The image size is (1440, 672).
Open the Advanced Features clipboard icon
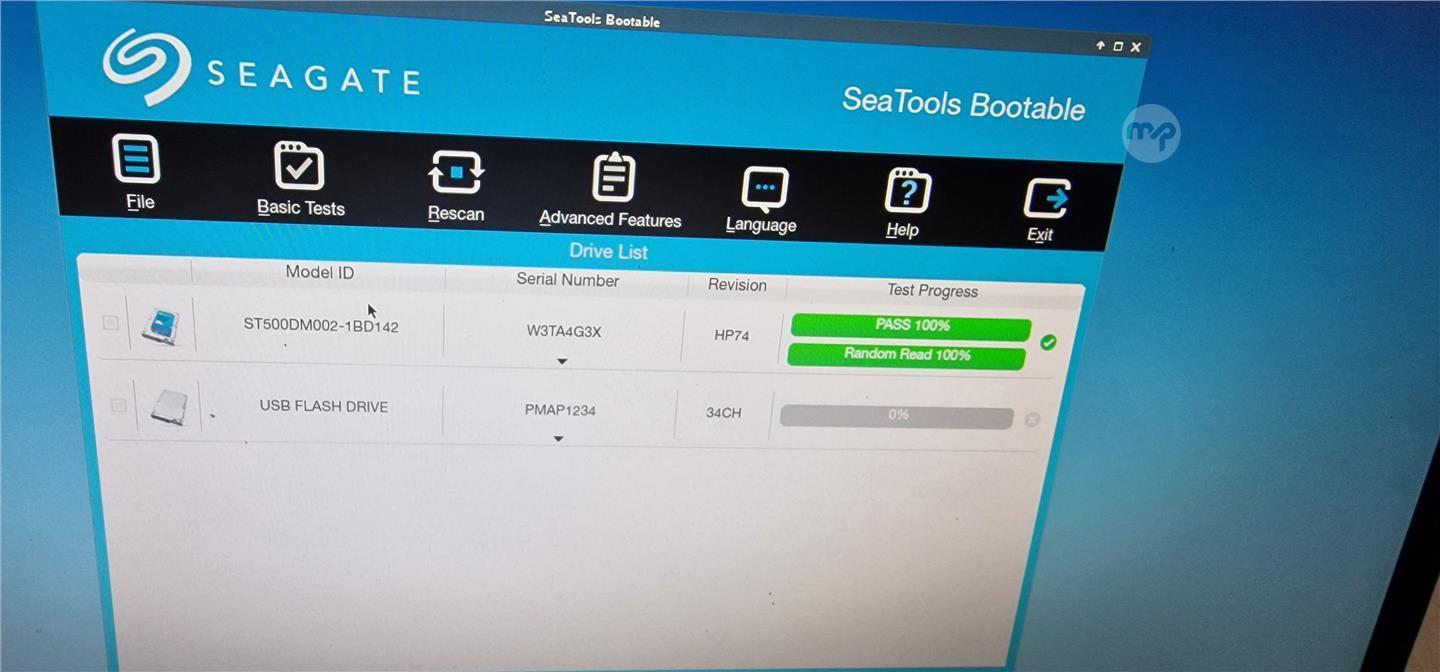613,178
